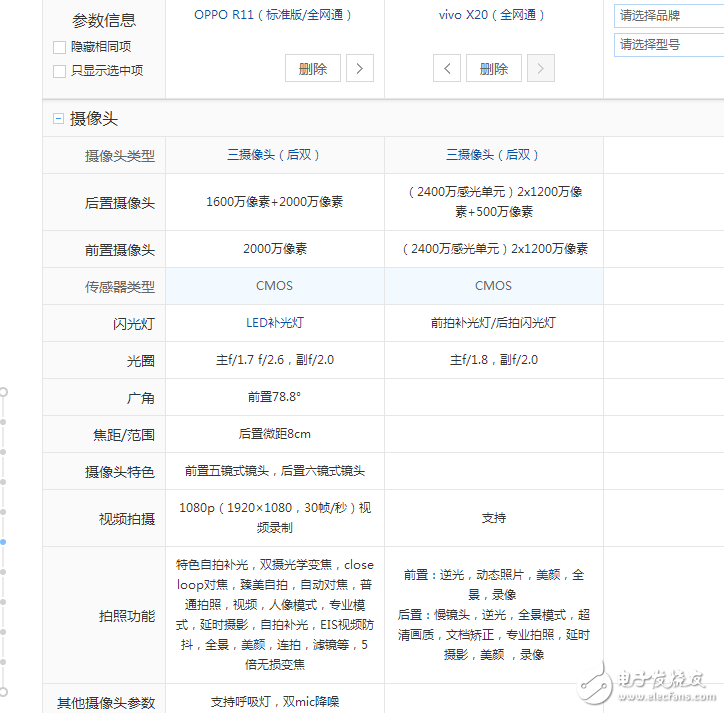Select the 拍照功能 row label
724x713 pixels.
[127, 616]
